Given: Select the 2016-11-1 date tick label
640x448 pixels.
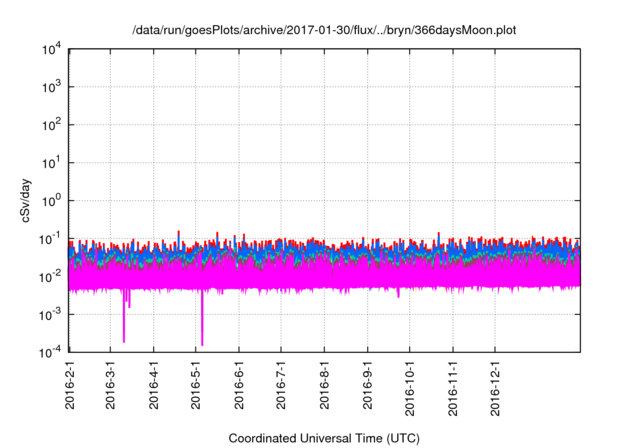Looking at the screenshot, I should (453, 390).
